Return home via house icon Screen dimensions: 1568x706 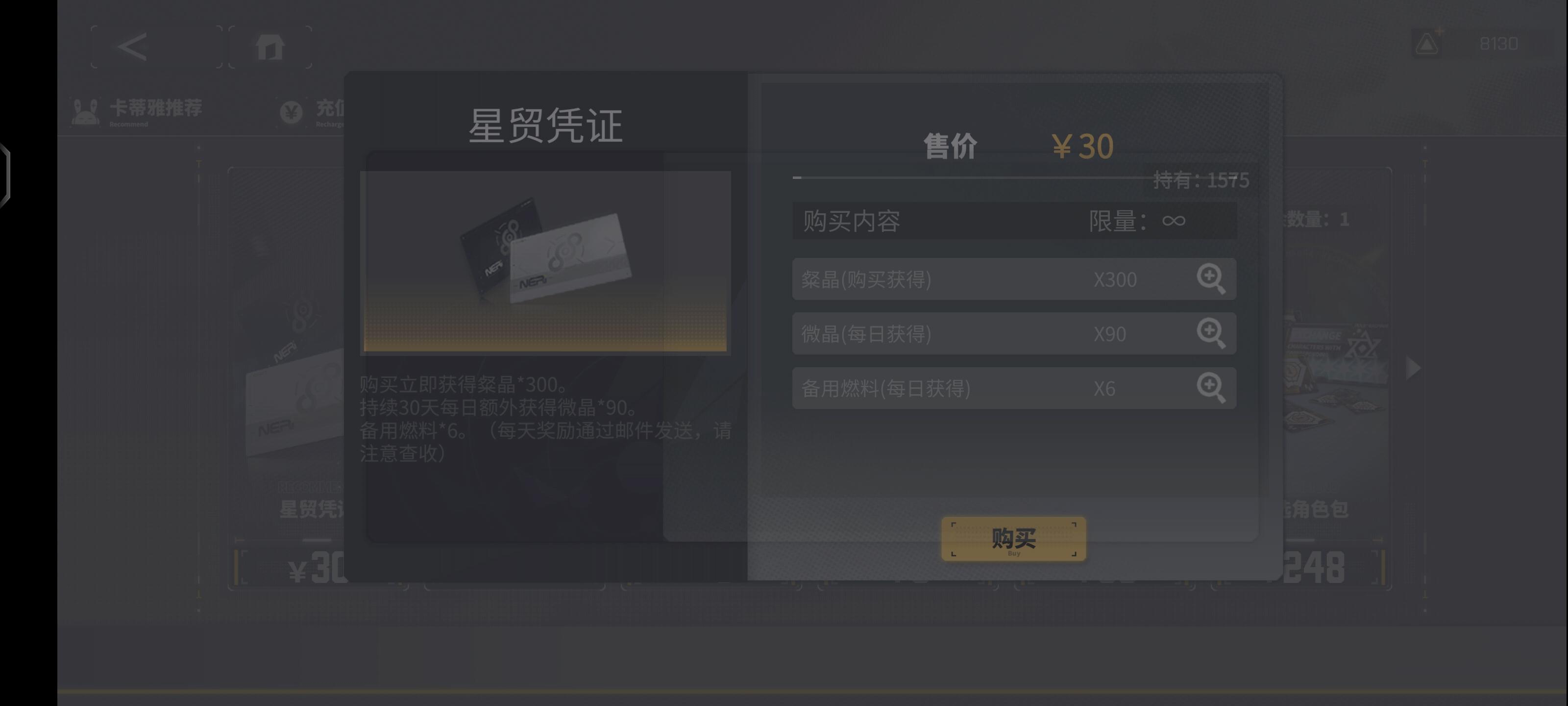(270, 47)
